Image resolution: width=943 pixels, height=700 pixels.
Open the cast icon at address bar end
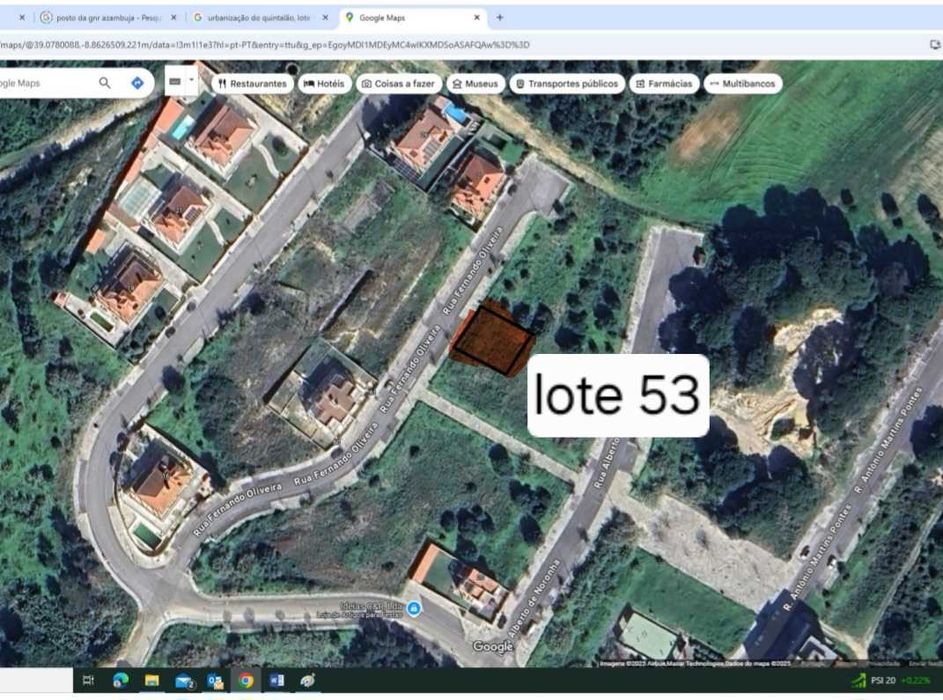click(935, 45)
